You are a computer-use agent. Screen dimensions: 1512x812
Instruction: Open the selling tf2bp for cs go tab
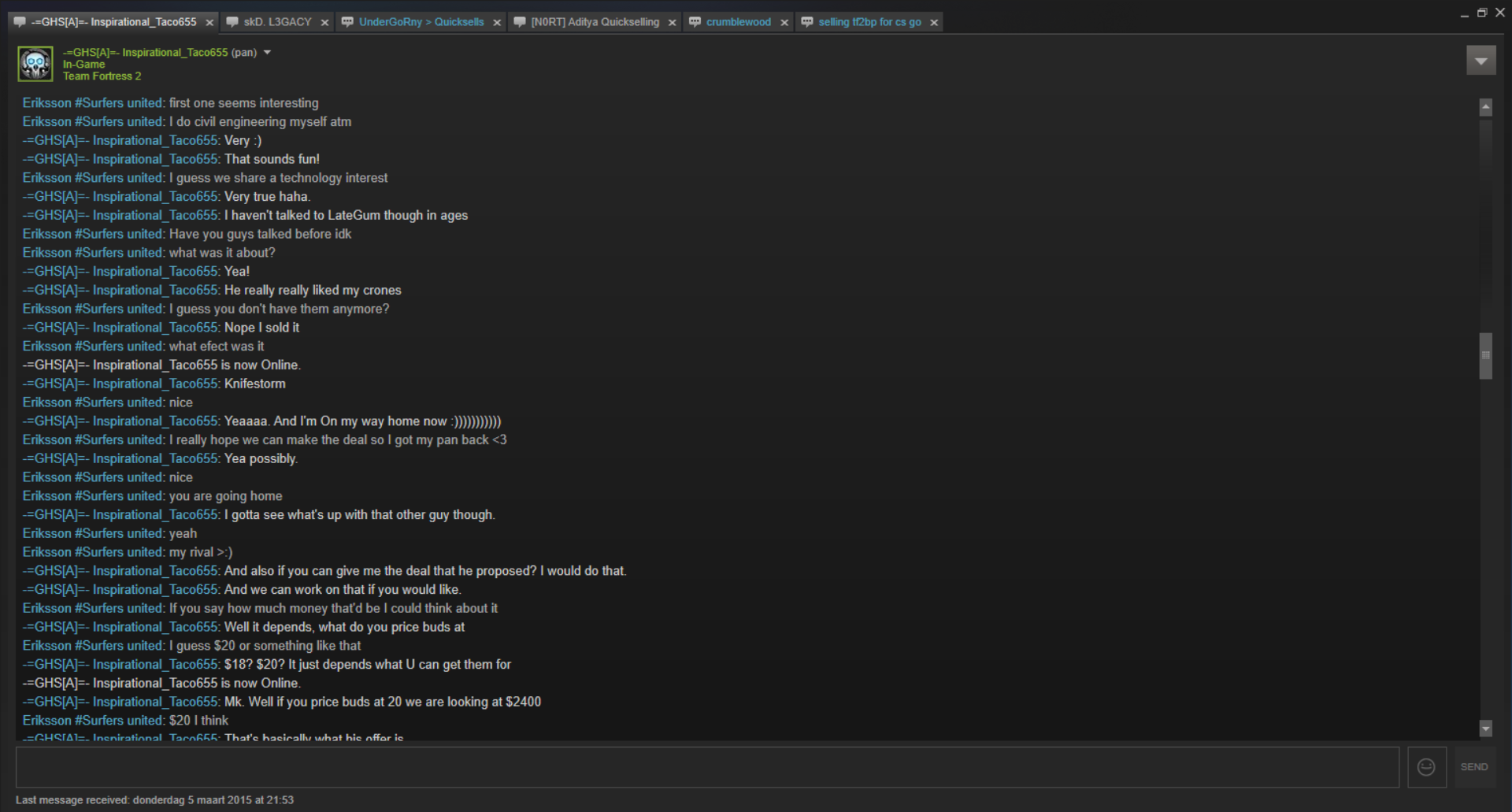[x=869, y=22]
